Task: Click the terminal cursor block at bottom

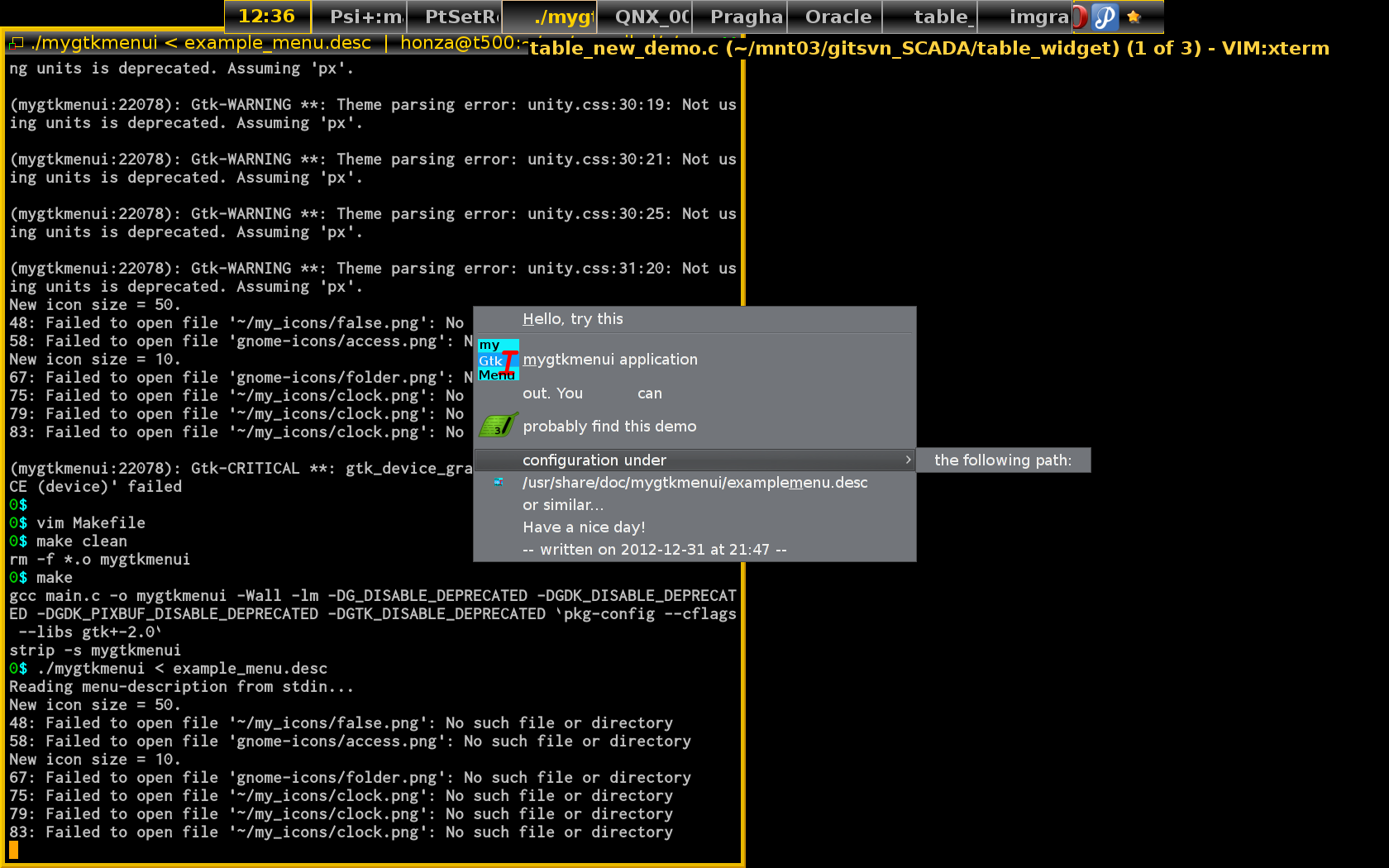Action: [13, 850]
